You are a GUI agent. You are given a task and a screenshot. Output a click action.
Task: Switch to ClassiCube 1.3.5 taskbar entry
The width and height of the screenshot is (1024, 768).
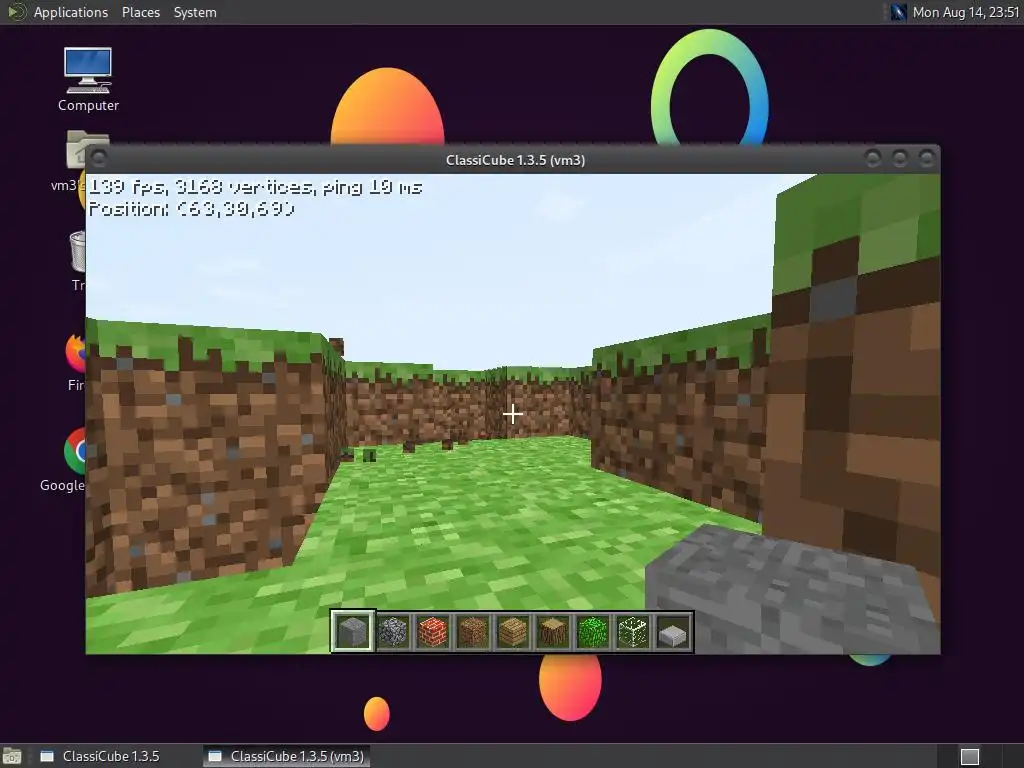110,756
